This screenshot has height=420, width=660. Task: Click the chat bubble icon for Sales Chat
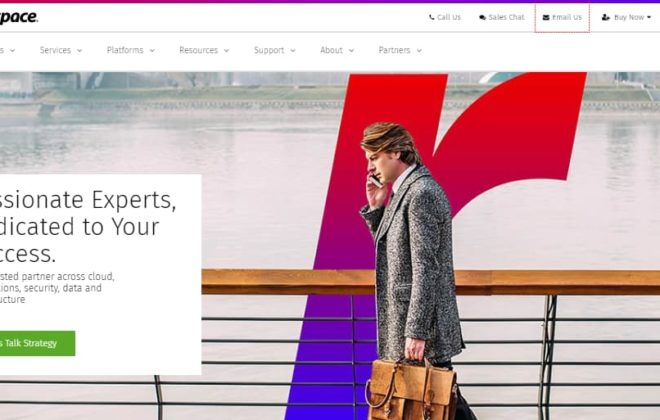(482, 17)
